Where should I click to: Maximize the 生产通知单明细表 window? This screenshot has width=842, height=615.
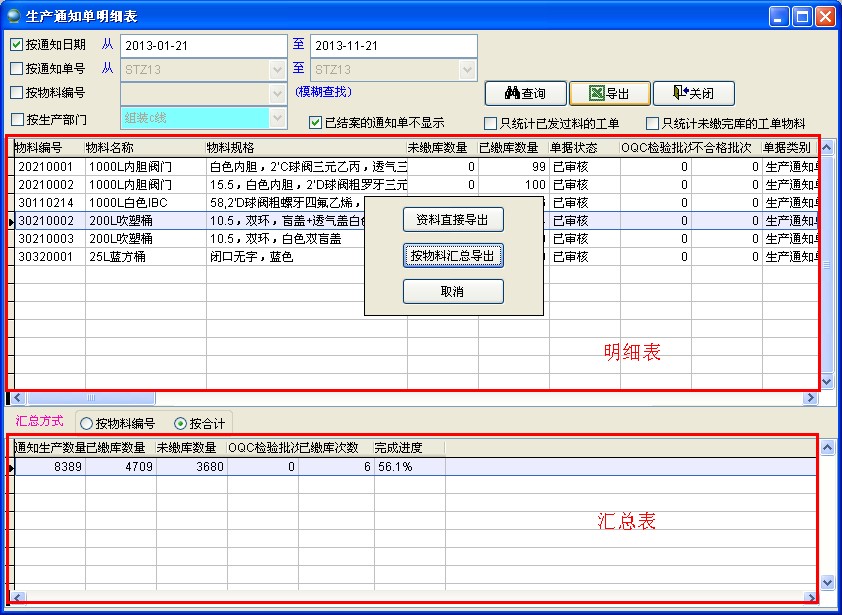pyautogui.click(x=802, y=16)
